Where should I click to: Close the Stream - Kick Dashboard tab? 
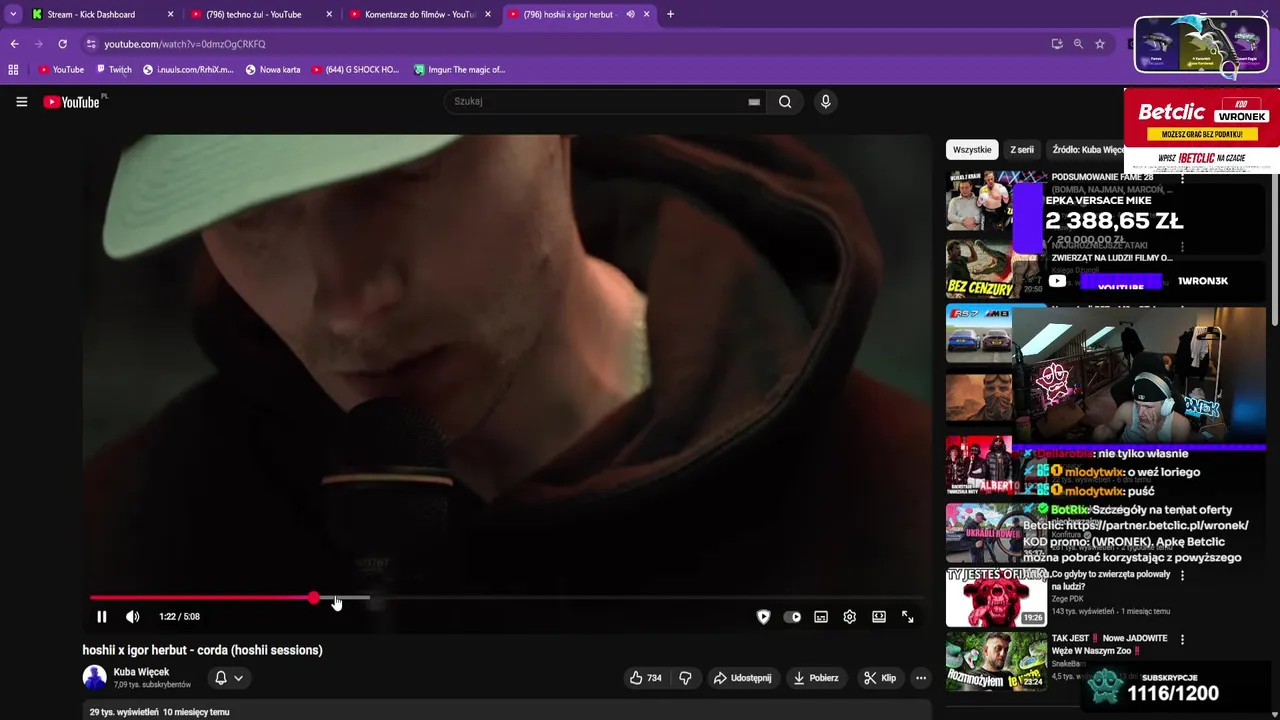click(170, 14)
